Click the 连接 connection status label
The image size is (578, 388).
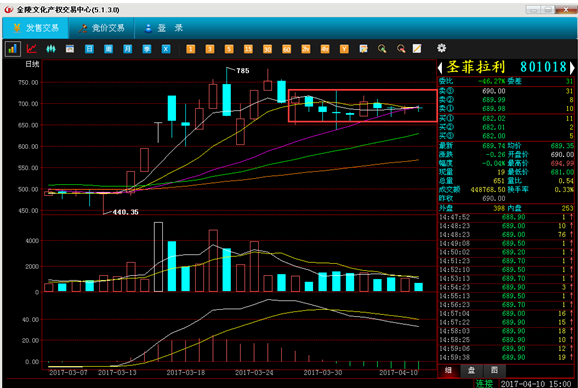(484, 383)
